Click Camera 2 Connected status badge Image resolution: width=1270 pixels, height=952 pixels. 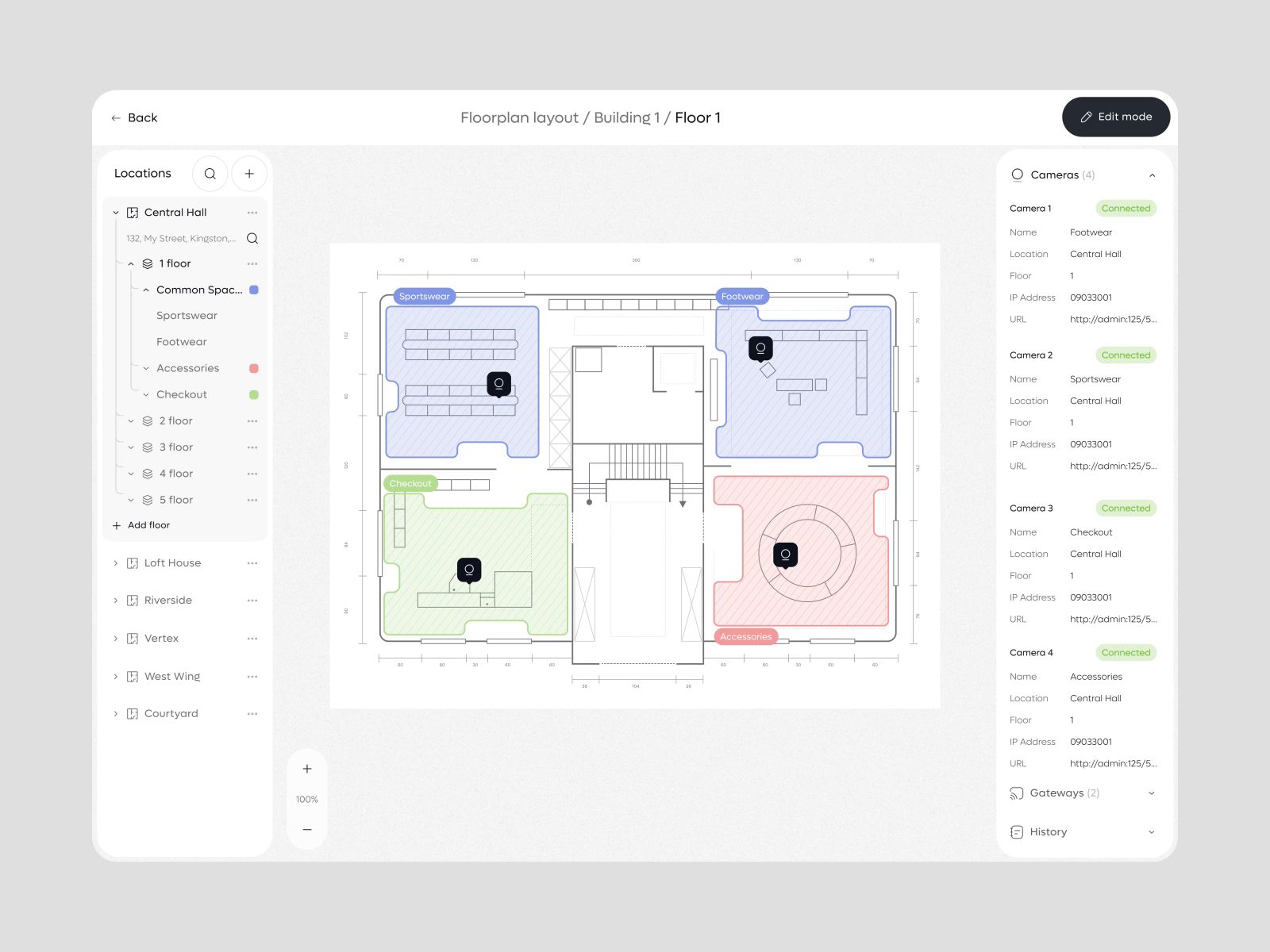point(1126,355)
